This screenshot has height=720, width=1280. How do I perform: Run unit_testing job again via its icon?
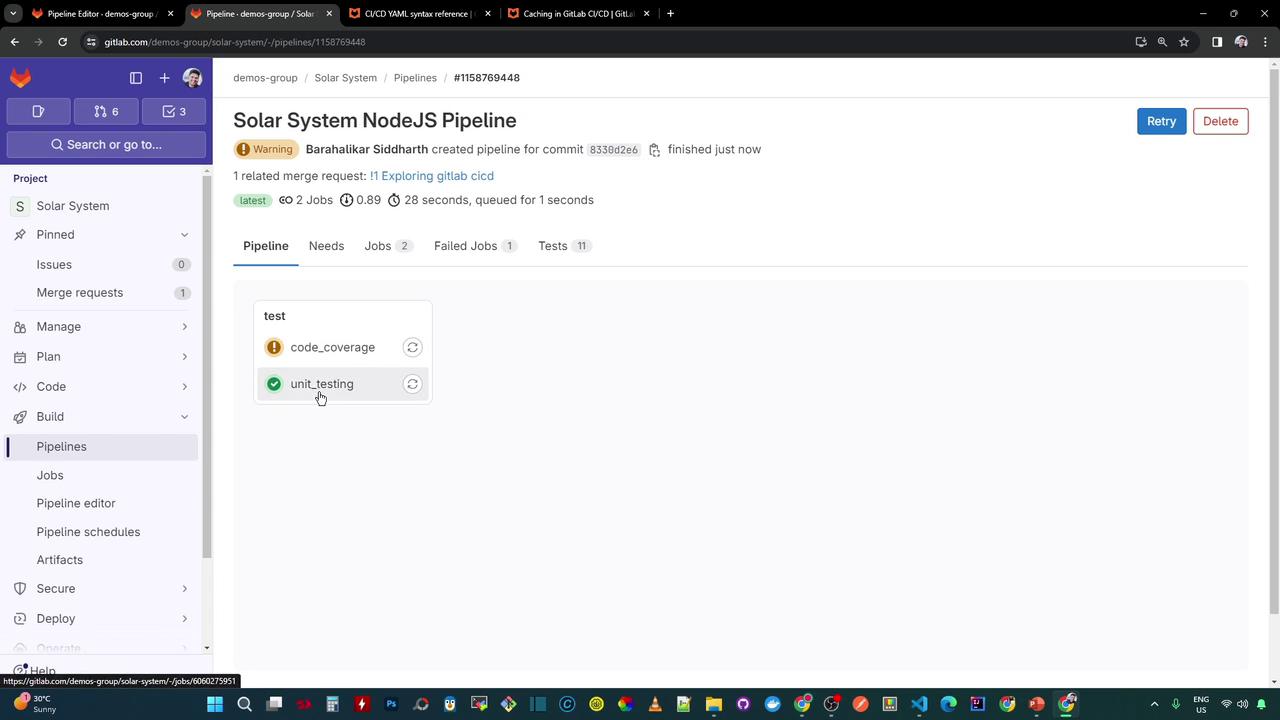click(x=412, y=384)
